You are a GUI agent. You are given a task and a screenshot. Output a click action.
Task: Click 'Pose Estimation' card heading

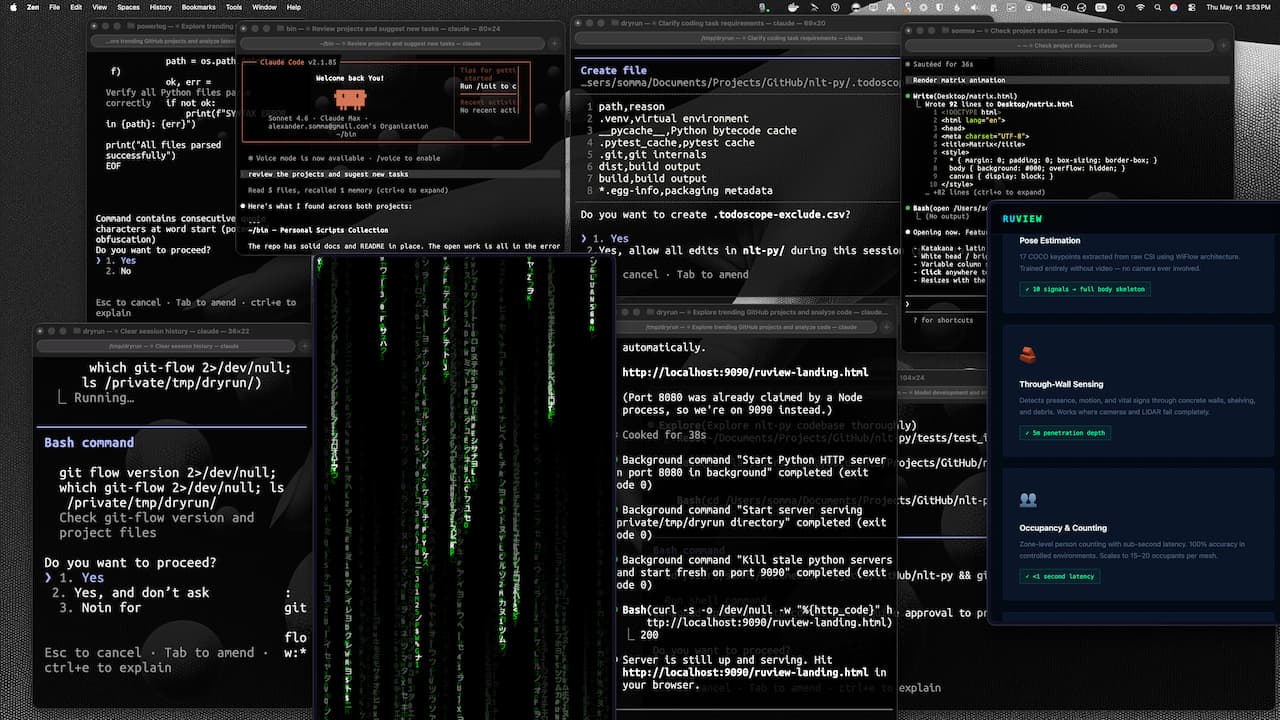1050,240
